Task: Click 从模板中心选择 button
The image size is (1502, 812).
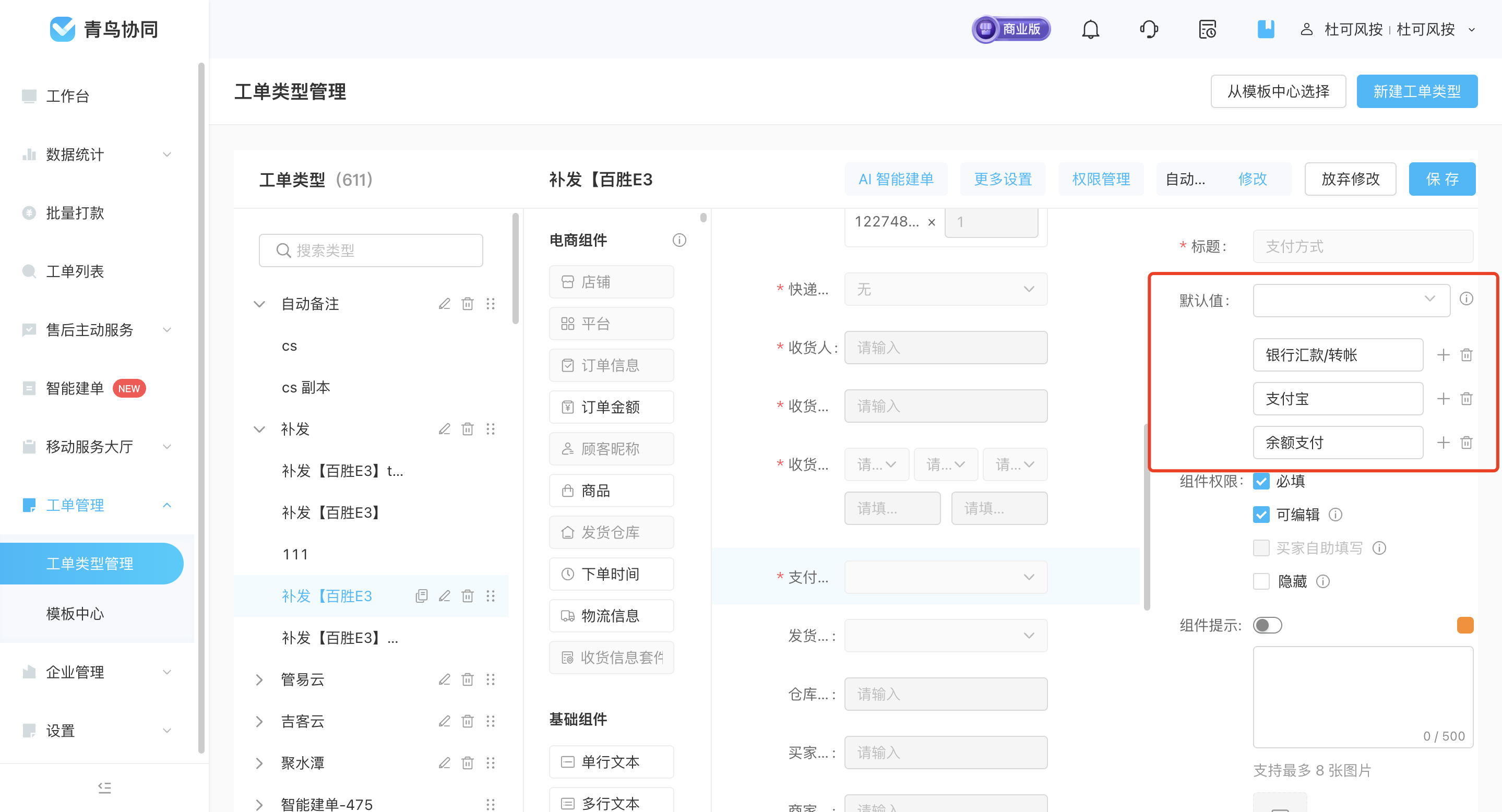Action: coord(1278,91)
